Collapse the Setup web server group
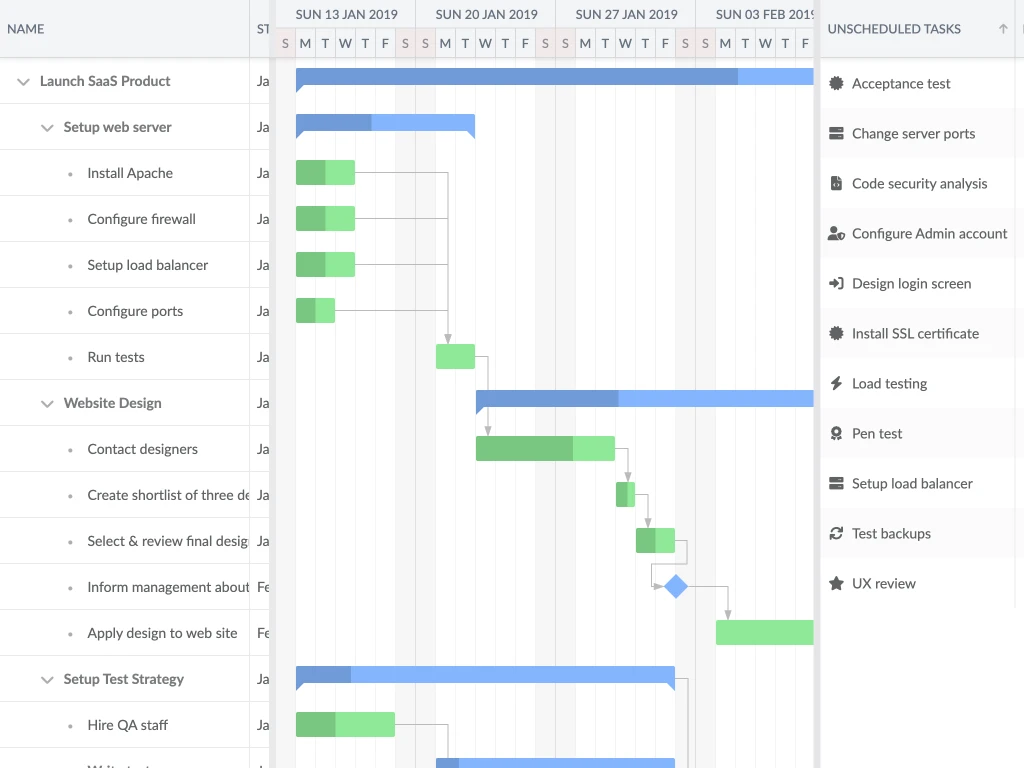 click(x=47, y=128)
